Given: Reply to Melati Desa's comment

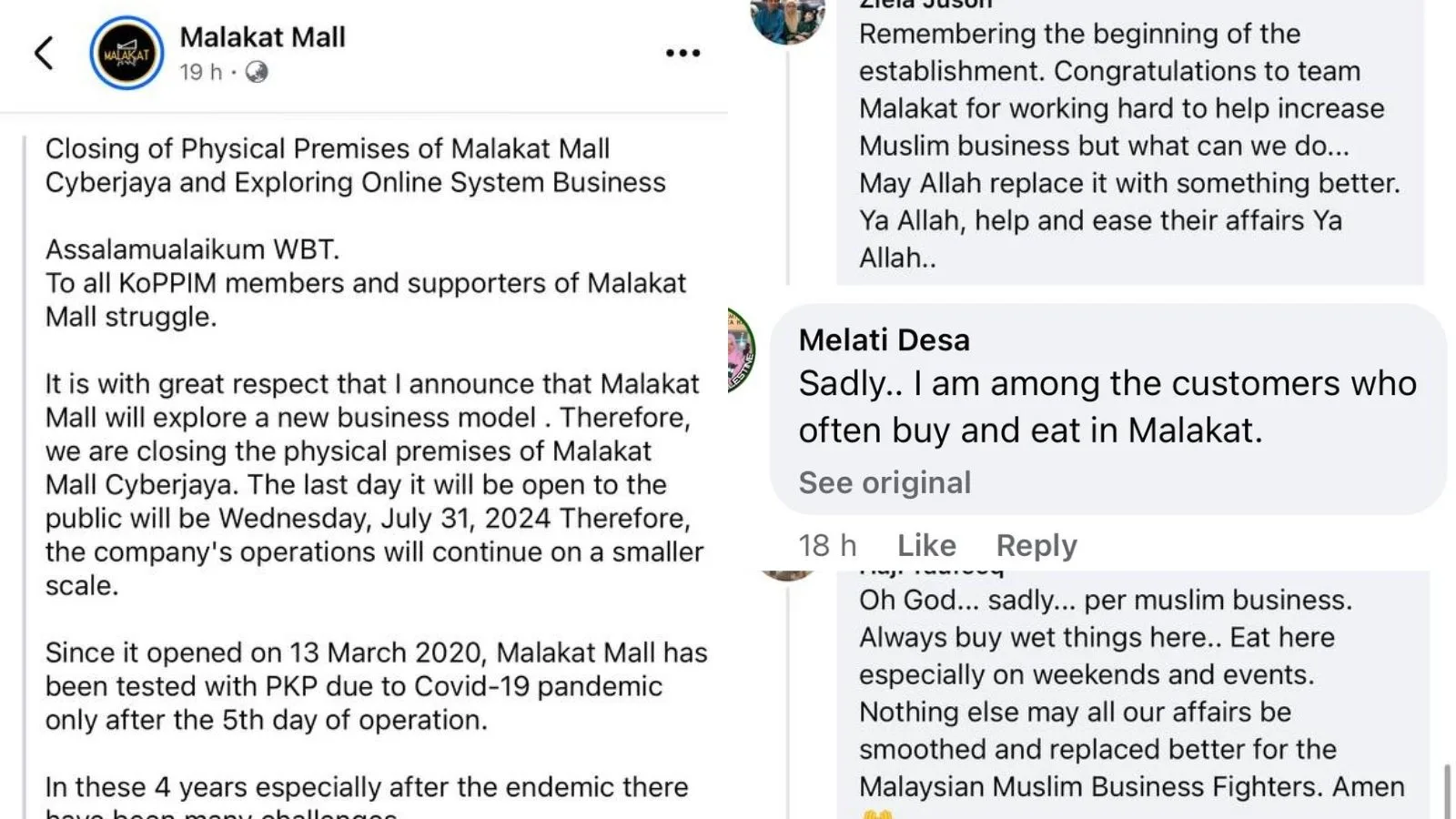Looking at the screenshot, I should coord(1036,545).
